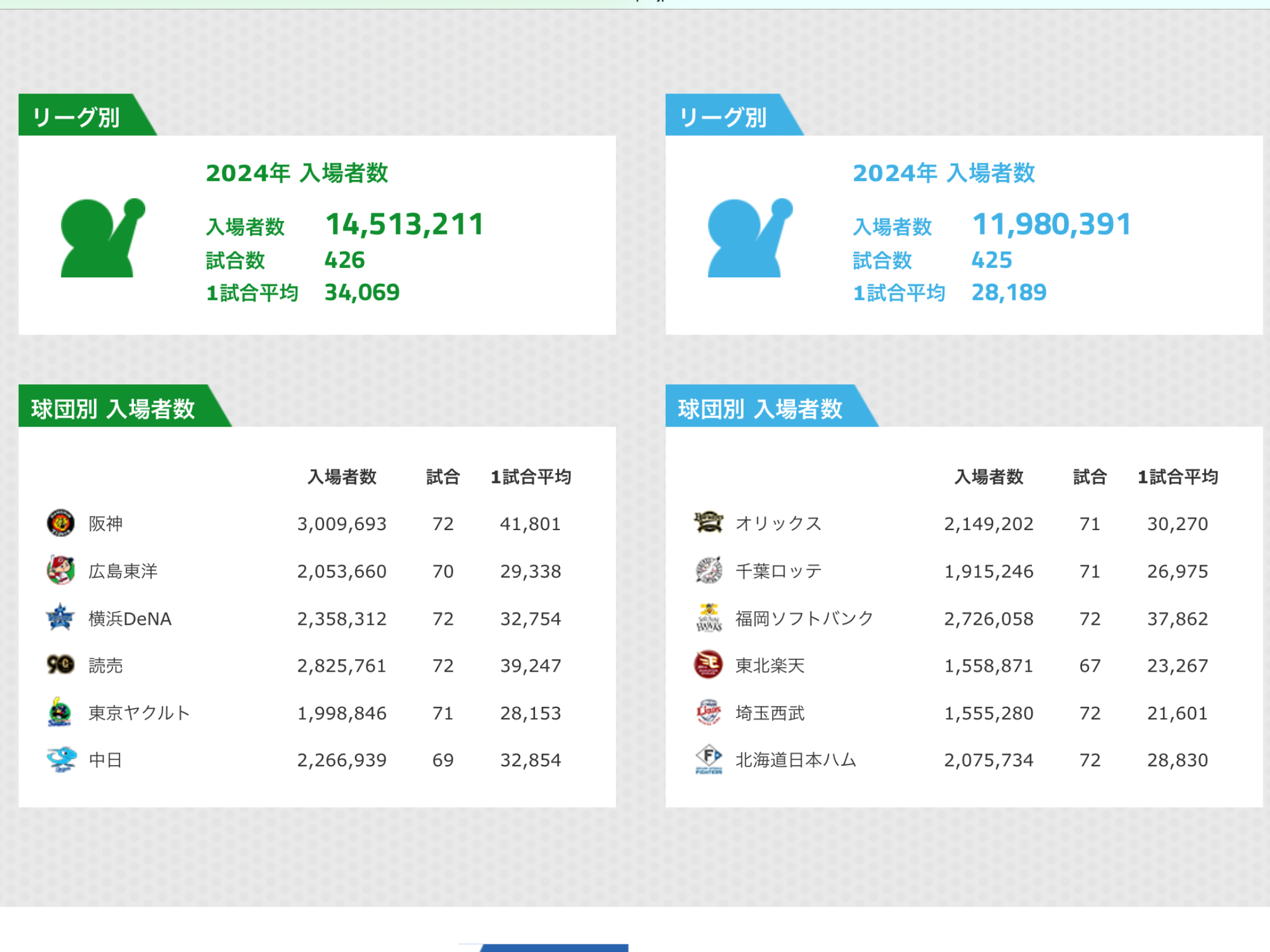
Task: Click Hanshin's attendance figure 3,009,693
Action: click(x=342, y=524)
